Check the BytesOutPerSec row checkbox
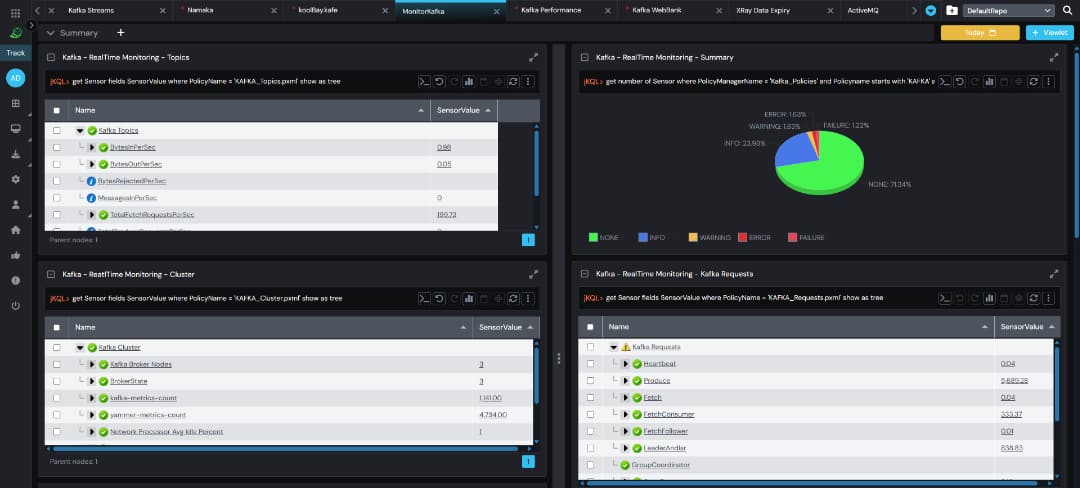Viewport: 1080px width, 488px height. [56, 164]
